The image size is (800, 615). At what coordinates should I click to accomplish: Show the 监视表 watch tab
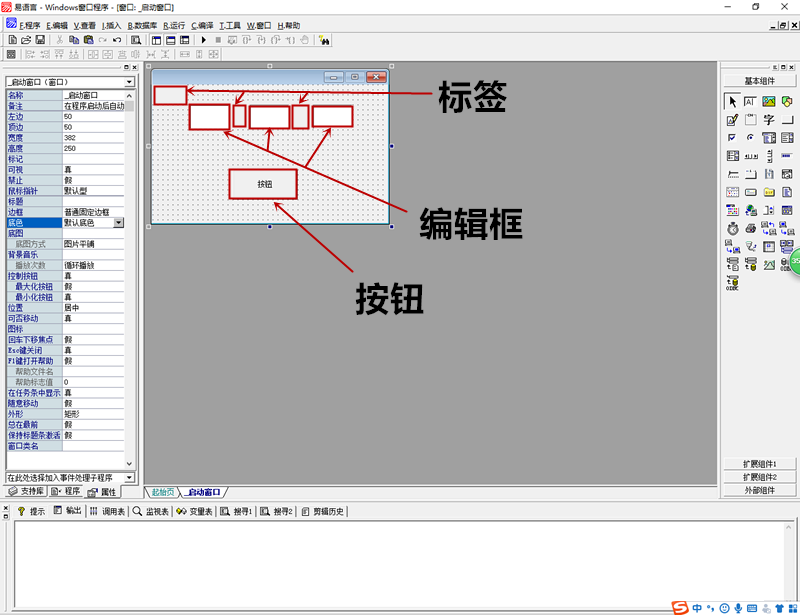pos(151,511)
